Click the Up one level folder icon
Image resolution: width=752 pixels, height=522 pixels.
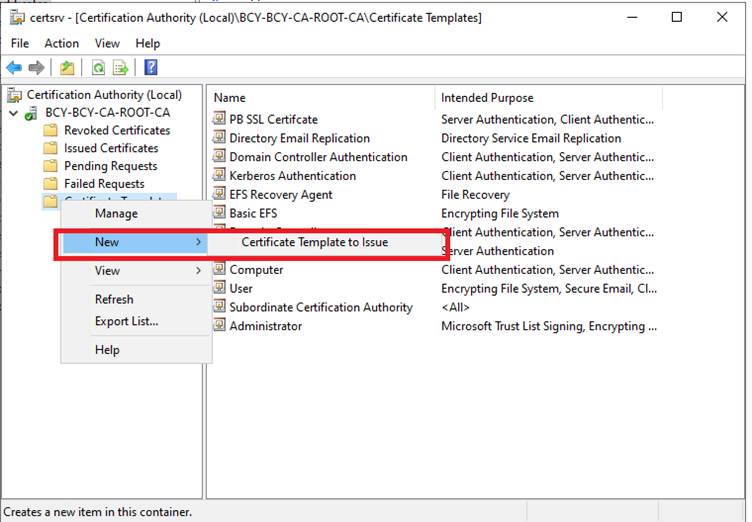pos(66,68)
